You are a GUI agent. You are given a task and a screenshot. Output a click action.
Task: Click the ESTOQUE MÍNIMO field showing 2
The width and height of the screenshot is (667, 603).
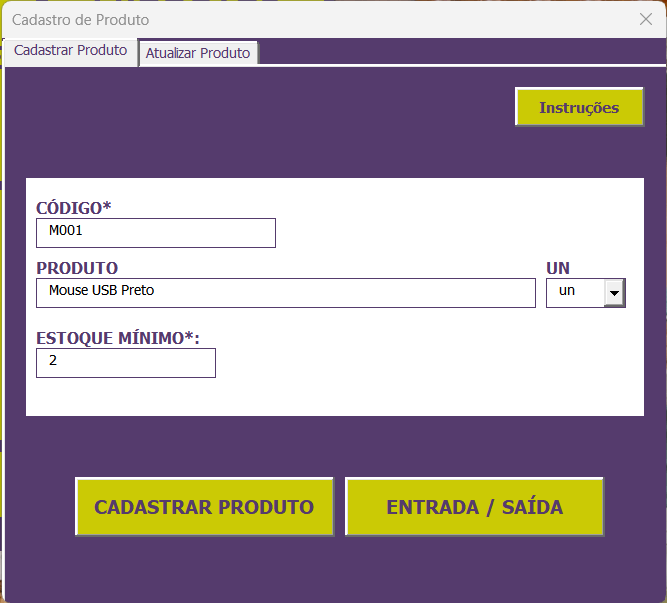(125, 363)
